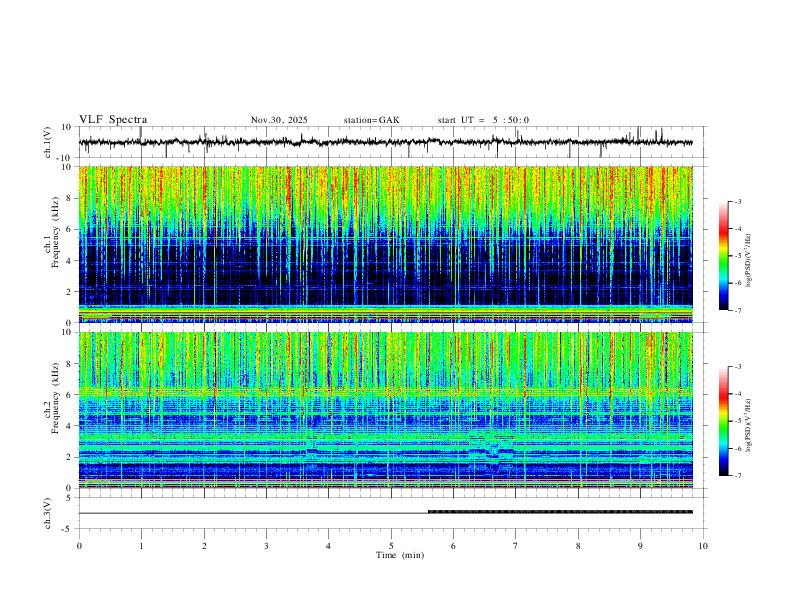Image resolution: width=792 pixels, height=612 pixels.
Task: Click the time axis tick label "1"
Action: pos(141,546)
